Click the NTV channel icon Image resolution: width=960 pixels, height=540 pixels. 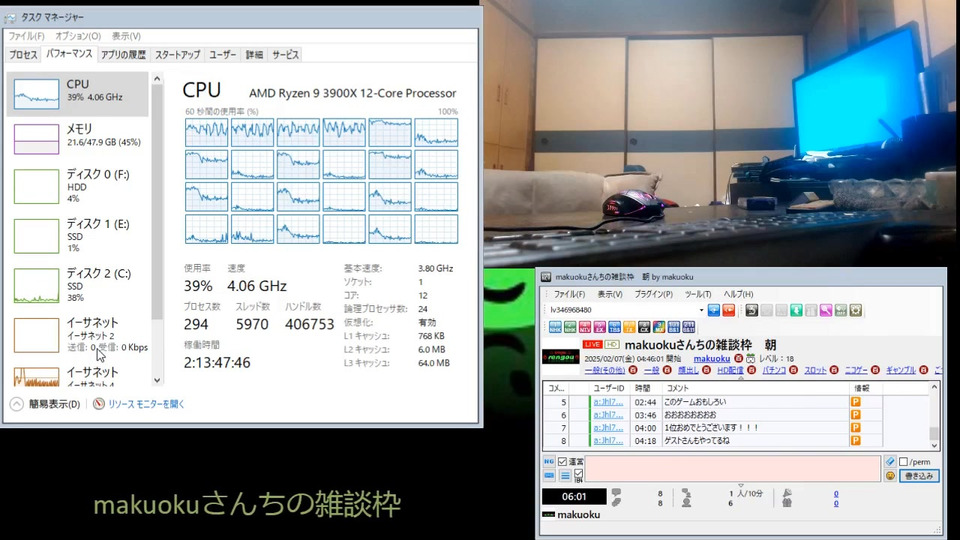585,328
